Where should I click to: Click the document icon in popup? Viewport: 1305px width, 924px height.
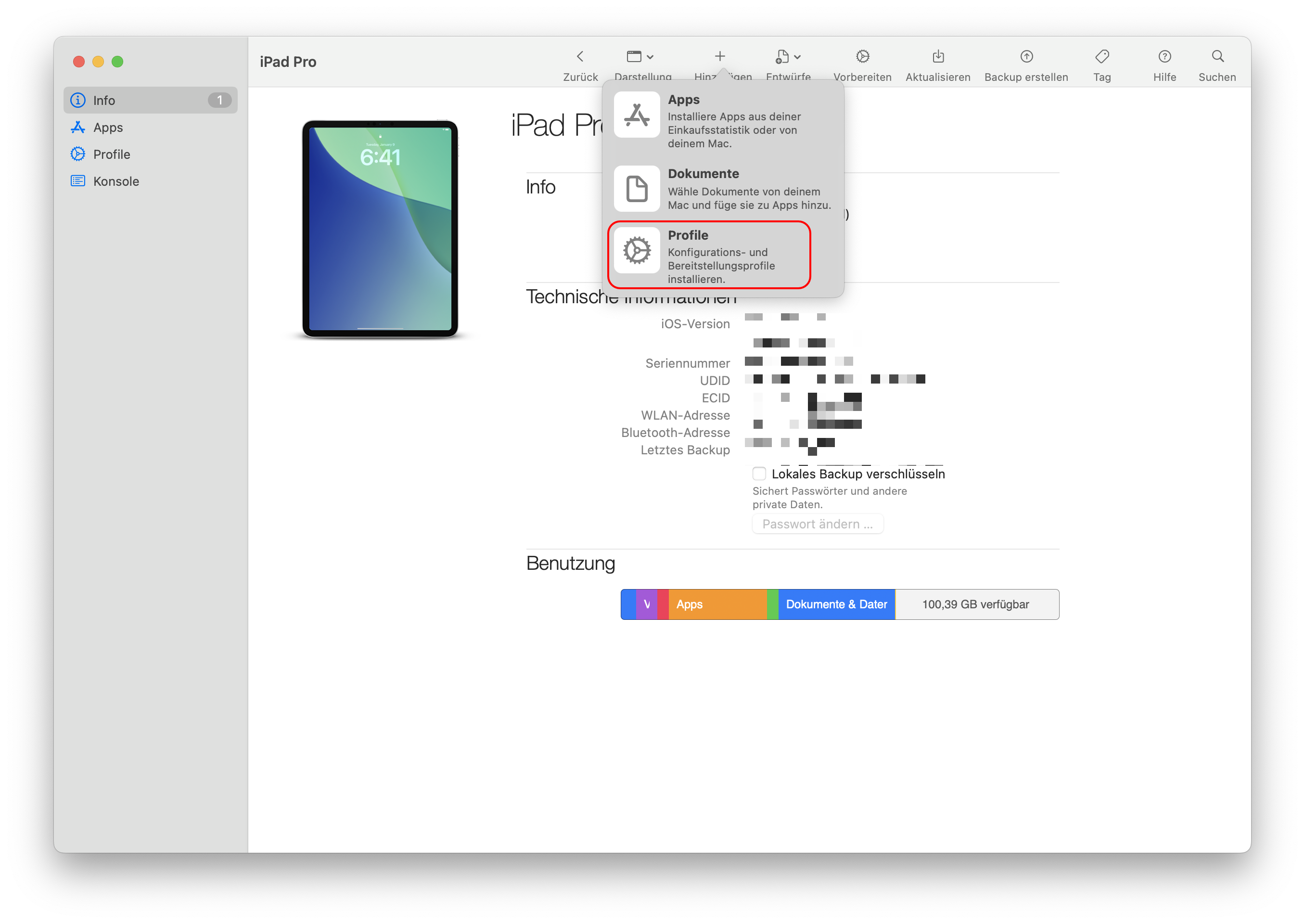(x=637, y=189)
